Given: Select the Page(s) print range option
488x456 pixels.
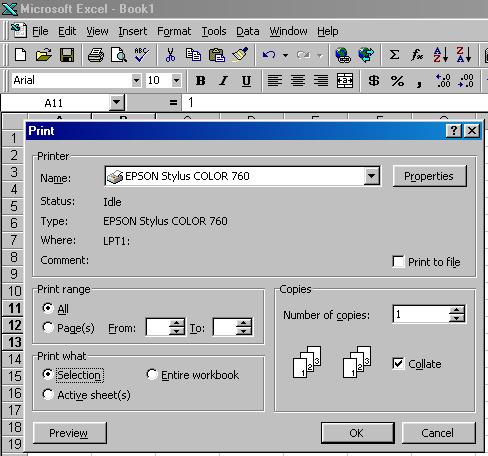Looking at the screenshot, I should point(48,327).
